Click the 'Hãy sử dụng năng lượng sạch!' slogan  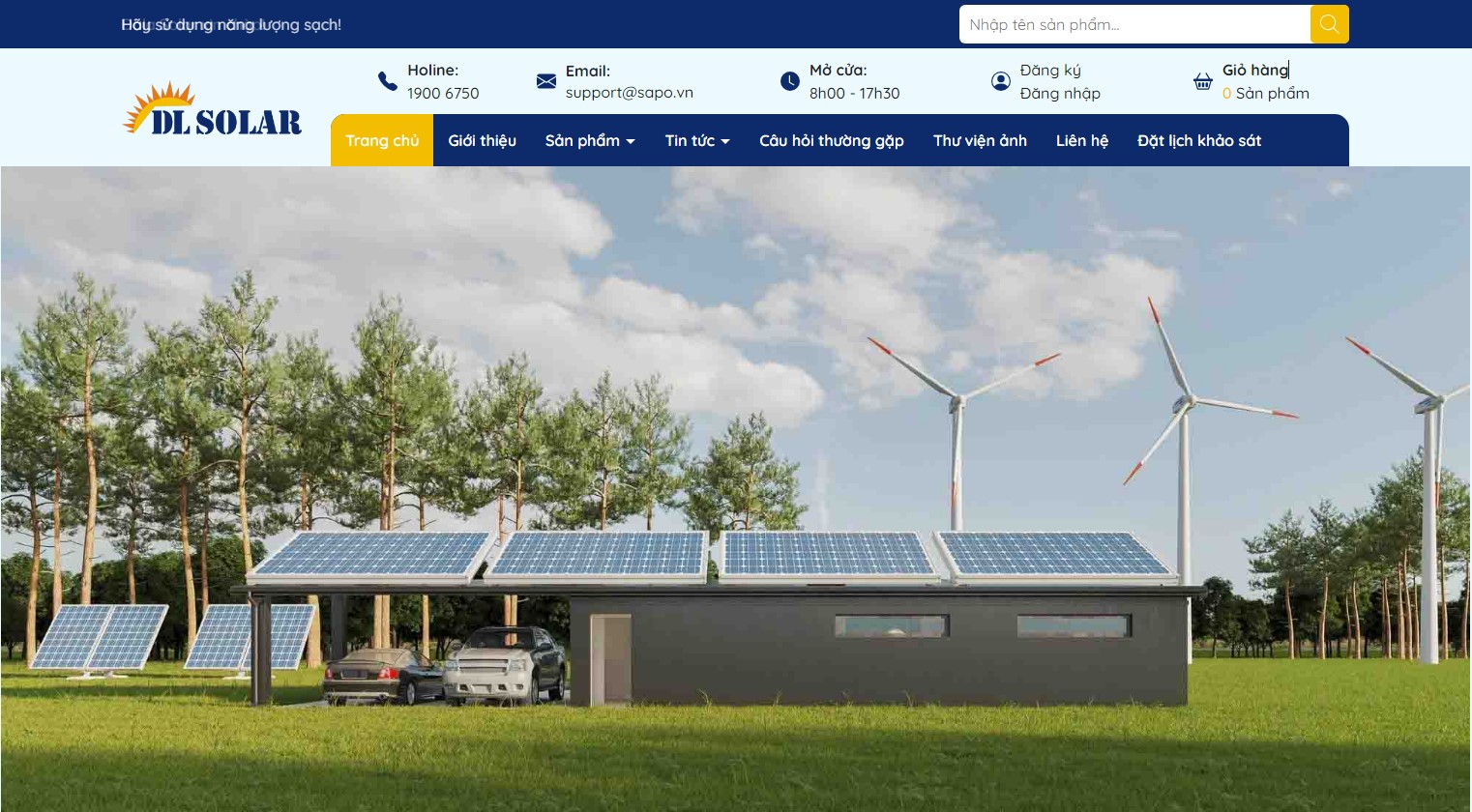231,24
